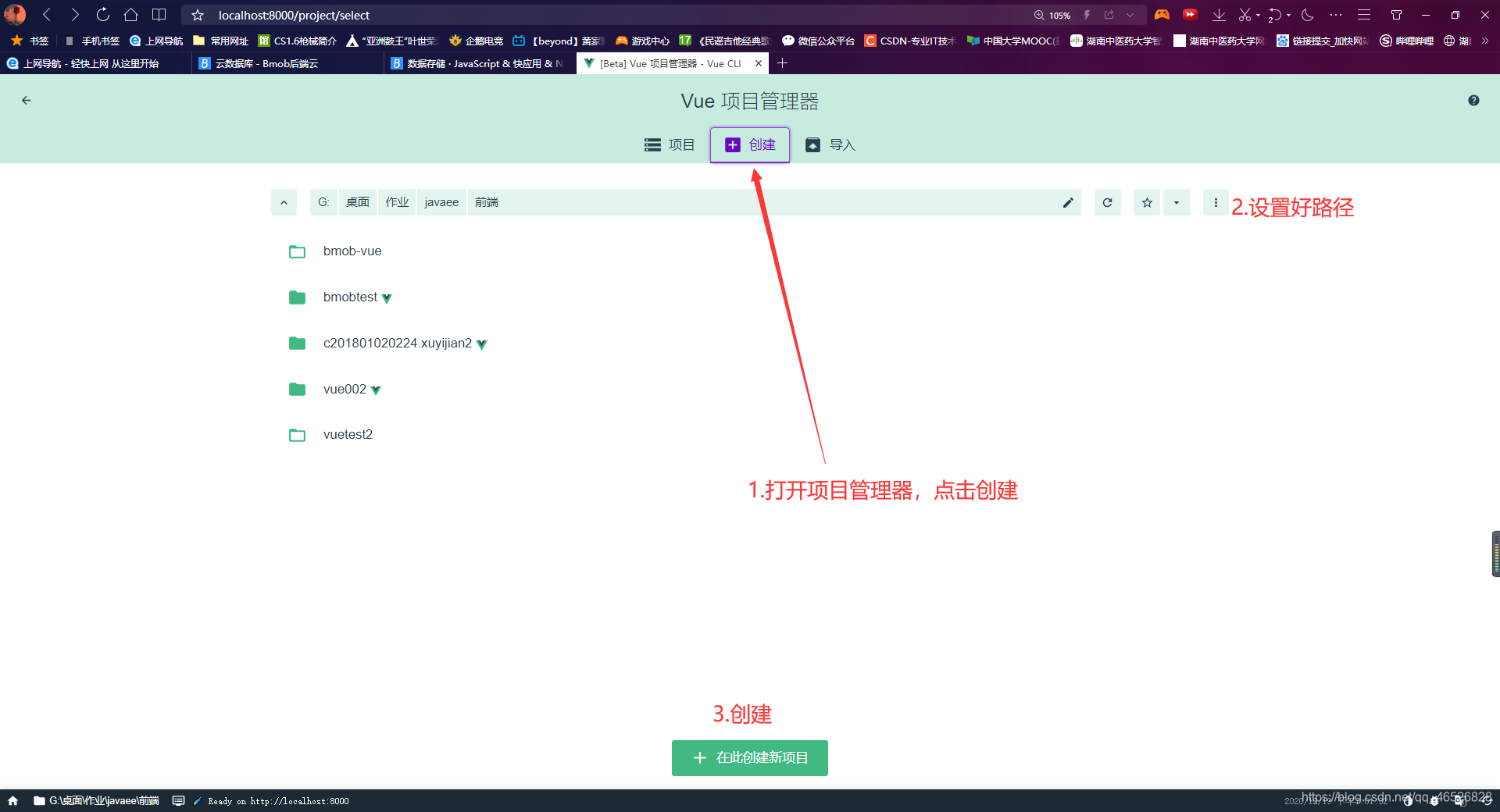Refresh the folder listing with the reload icon

[1107, 202]
